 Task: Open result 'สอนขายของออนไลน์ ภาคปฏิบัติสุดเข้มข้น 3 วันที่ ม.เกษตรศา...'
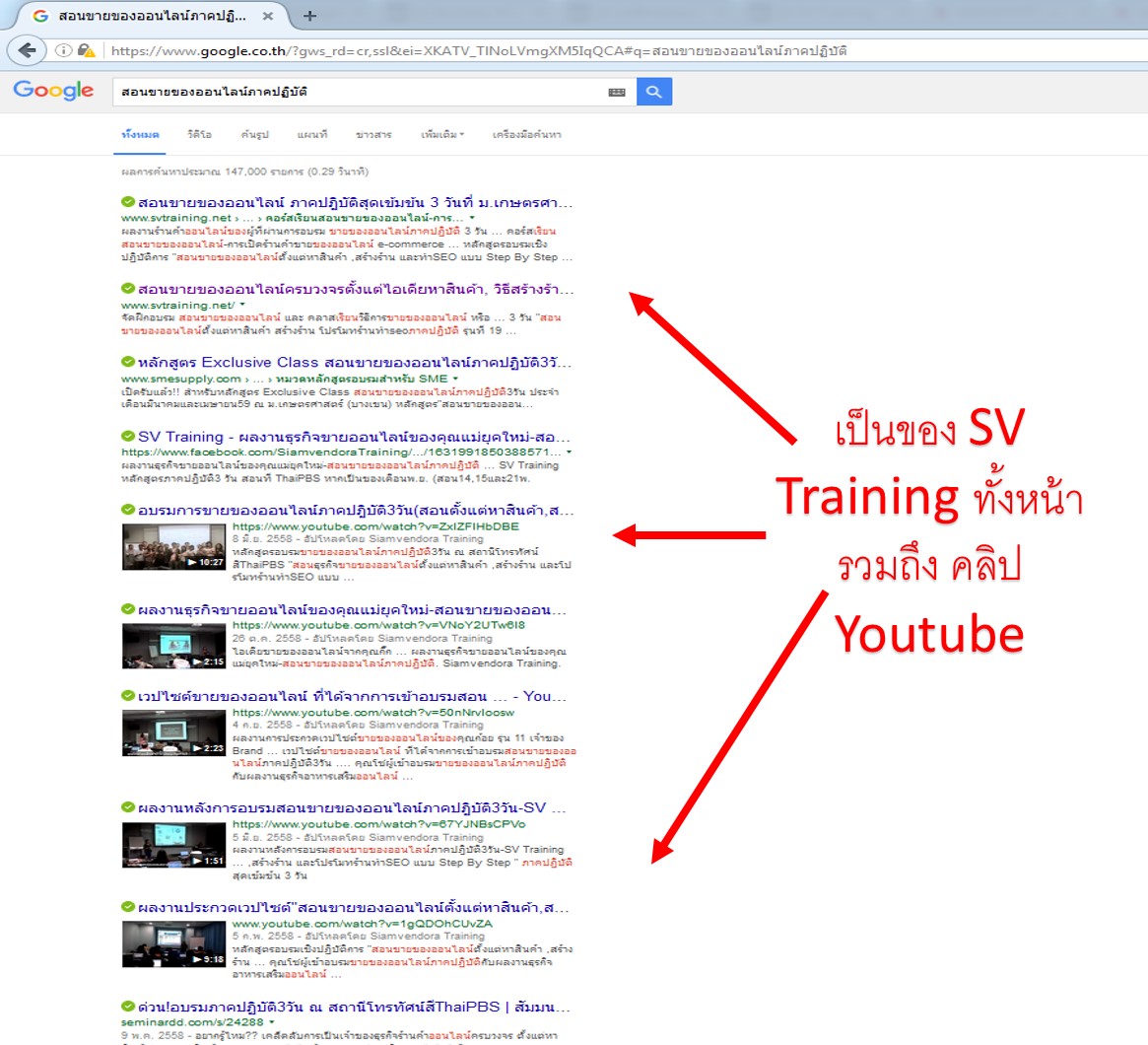pyautogui.click(x=355, y=202)
